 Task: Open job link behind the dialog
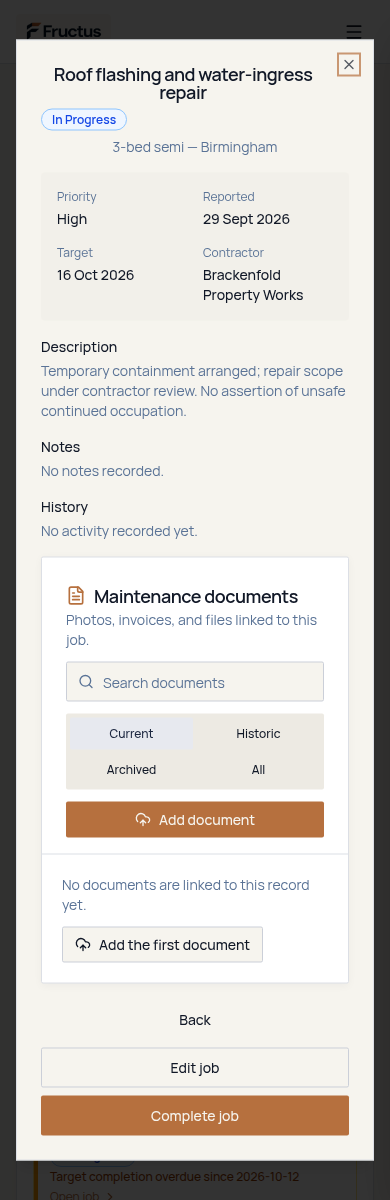[81, 1195]
